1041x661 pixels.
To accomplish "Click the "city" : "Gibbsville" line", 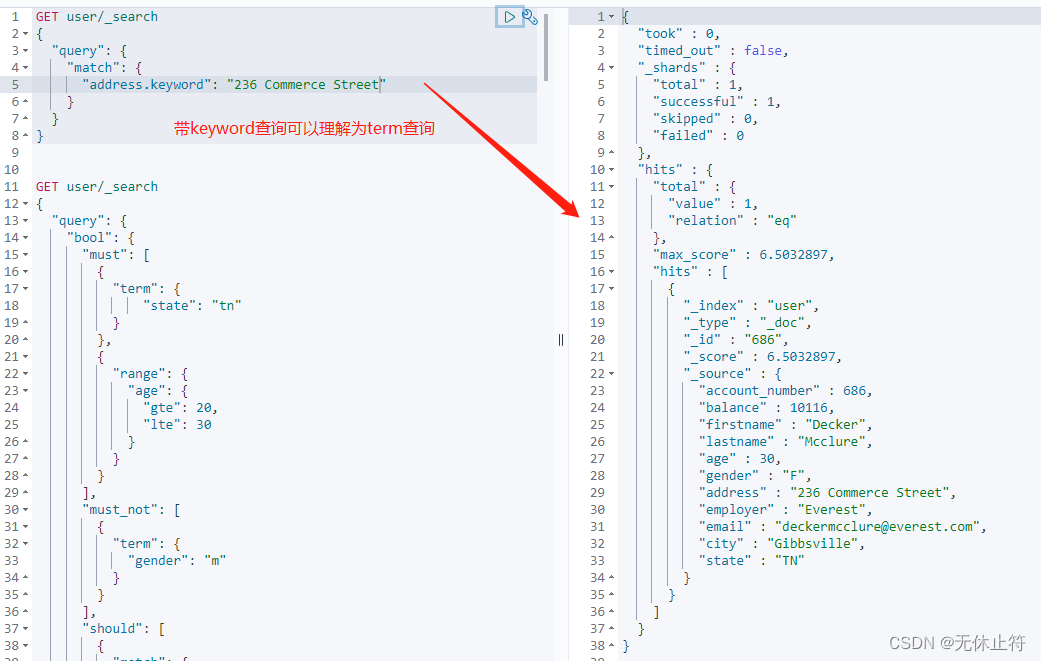I will click(781, 544).
